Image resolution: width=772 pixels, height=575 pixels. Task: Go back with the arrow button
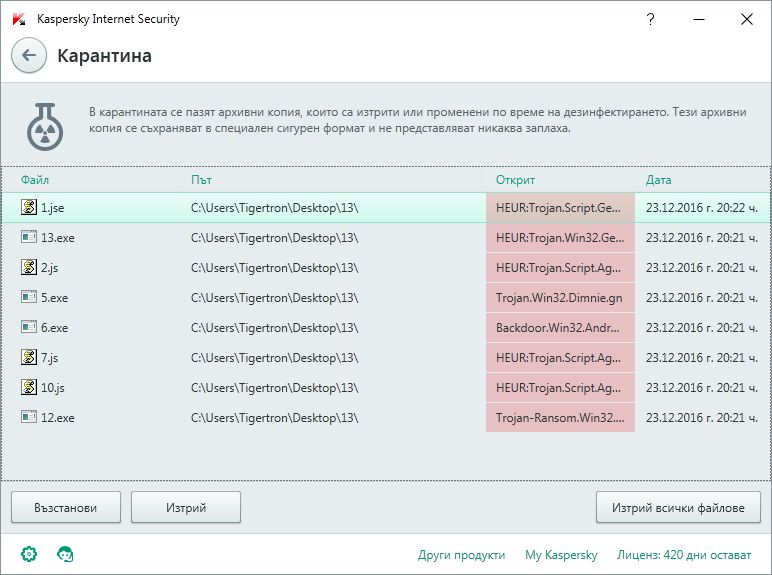[29, 55]
